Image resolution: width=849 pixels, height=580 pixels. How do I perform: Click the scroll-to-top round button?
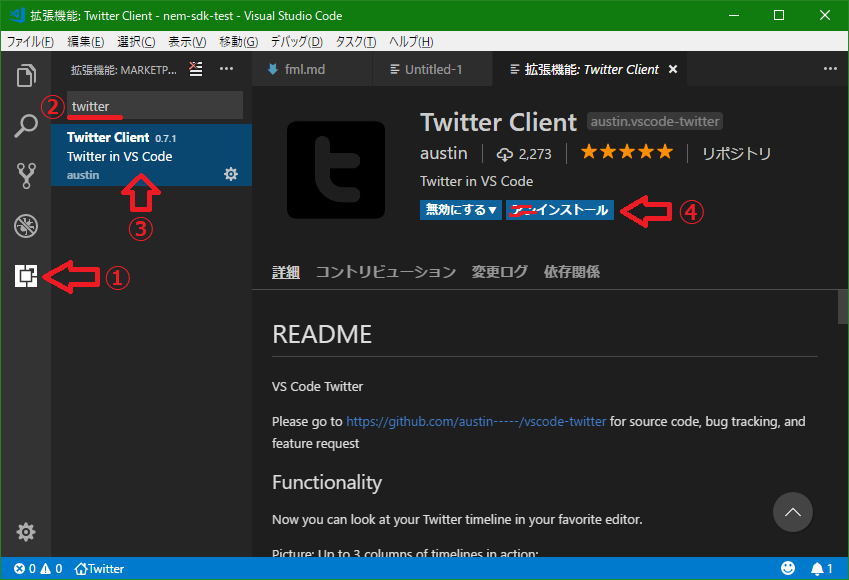point(792,512)
